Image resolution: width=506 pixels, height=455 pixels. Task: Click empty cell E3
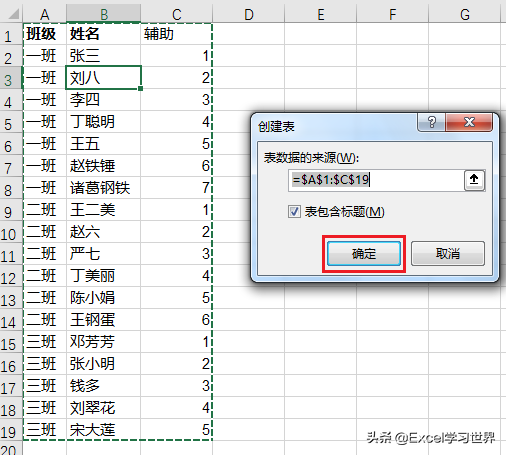click(x=321, y=78)
